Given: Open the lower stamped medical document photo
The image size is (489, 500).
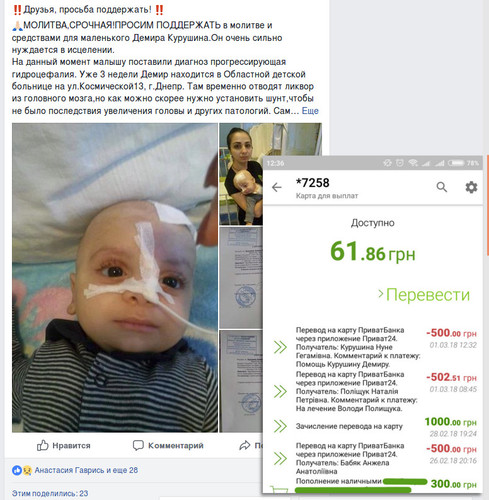Looking at the screenshot, I should [241, 381].
